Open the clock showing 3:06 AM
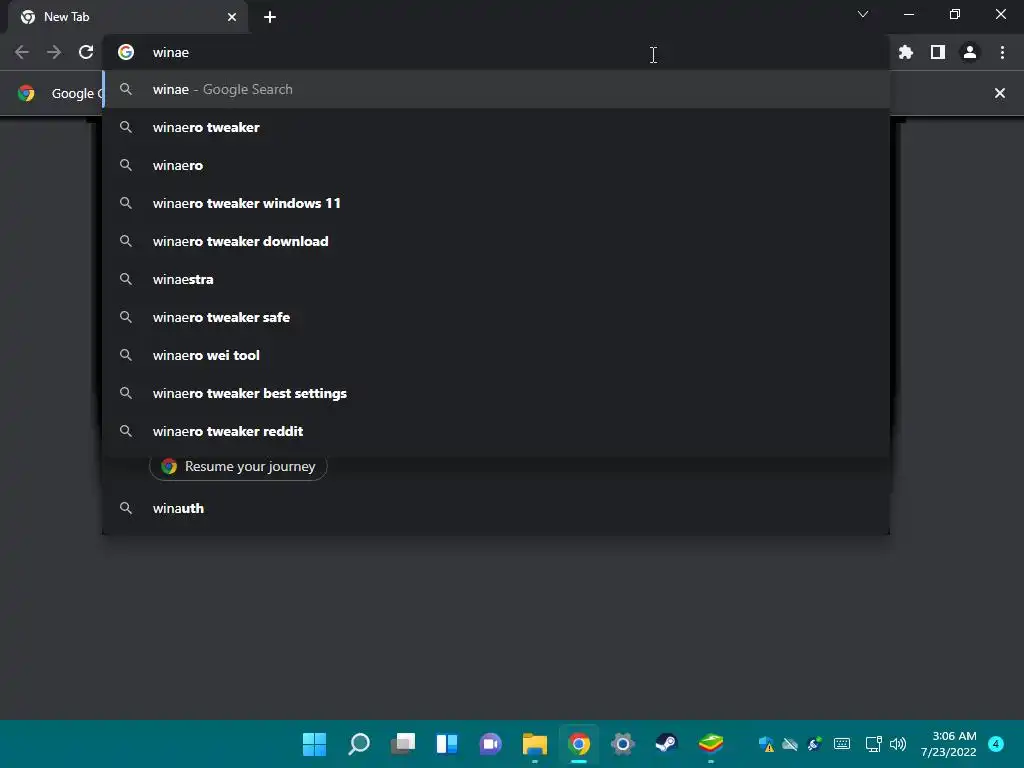The height and width of the screenshot is (768, 1024). coord(948,744)
